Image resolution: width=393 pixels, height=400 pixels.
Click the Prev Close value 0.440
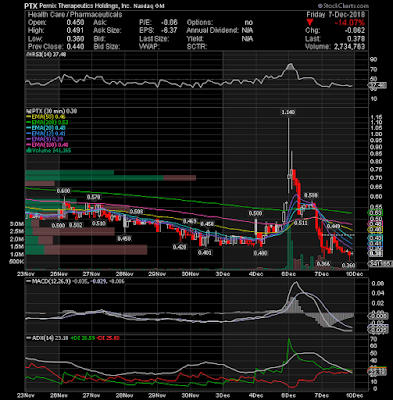click(x=75, y=47)
